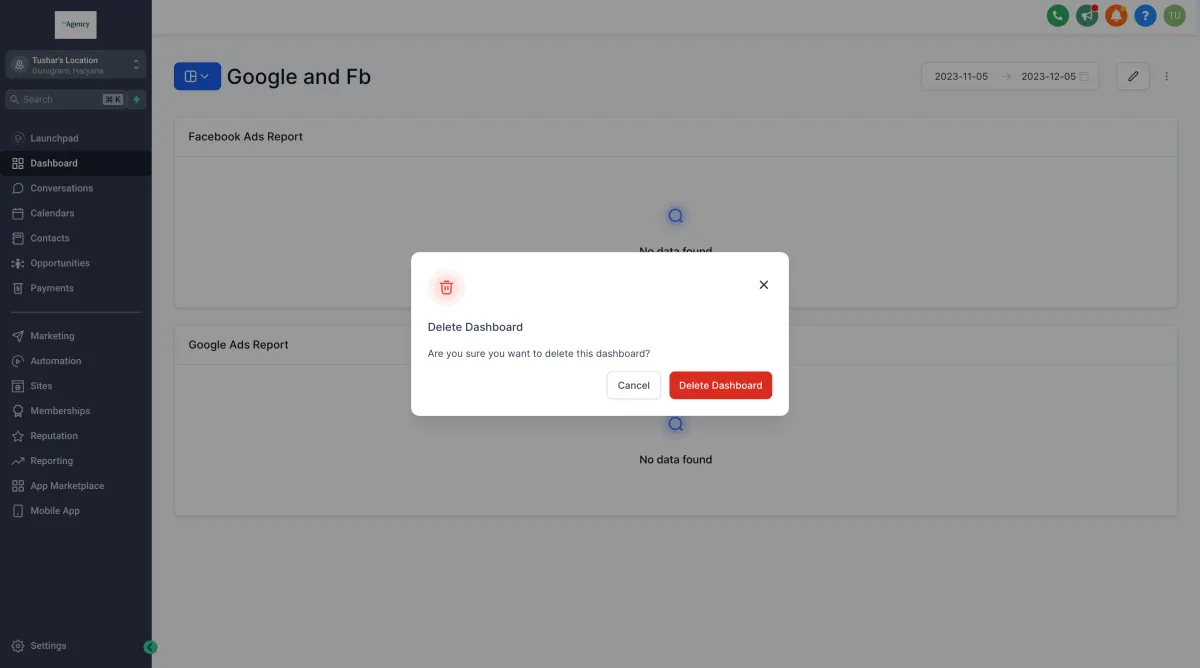The height and width of the screenshot is (668, 1200).
Task: Open the TU user avatar menu
Action: point(1174,15)
